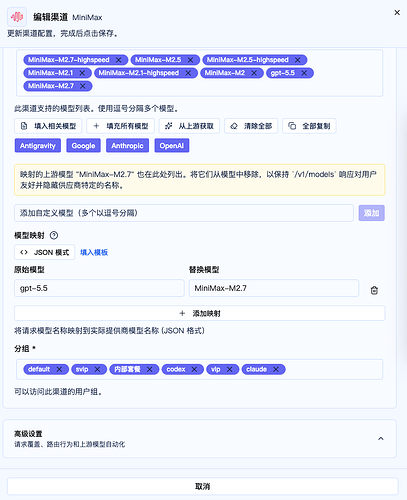Remove the svip group tag
The image size is (407, 500).
click(x=97, y=369)
